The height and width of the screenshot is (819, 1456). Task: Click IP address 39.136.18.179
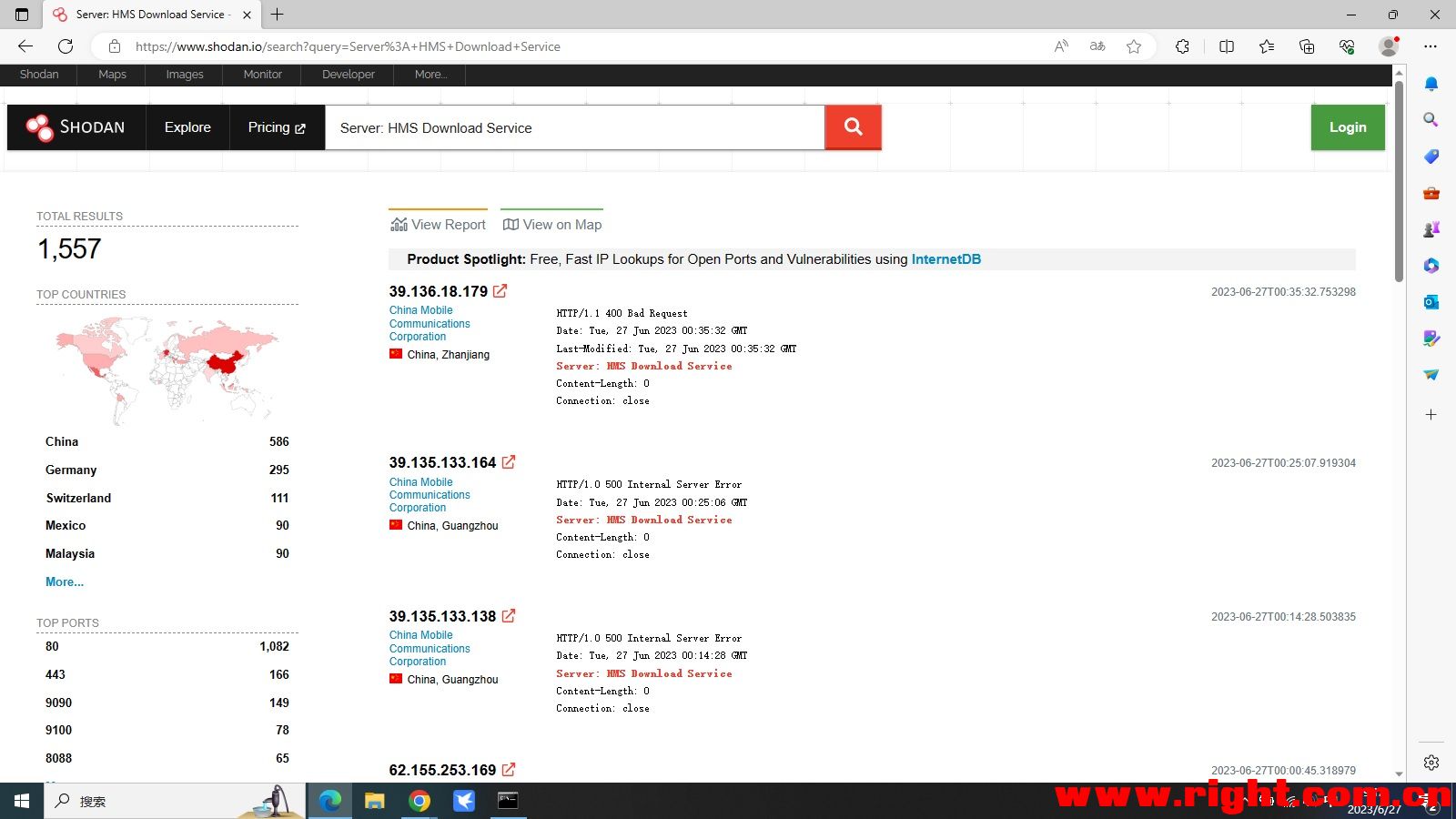pyautogui.click(x=439, y=291)
